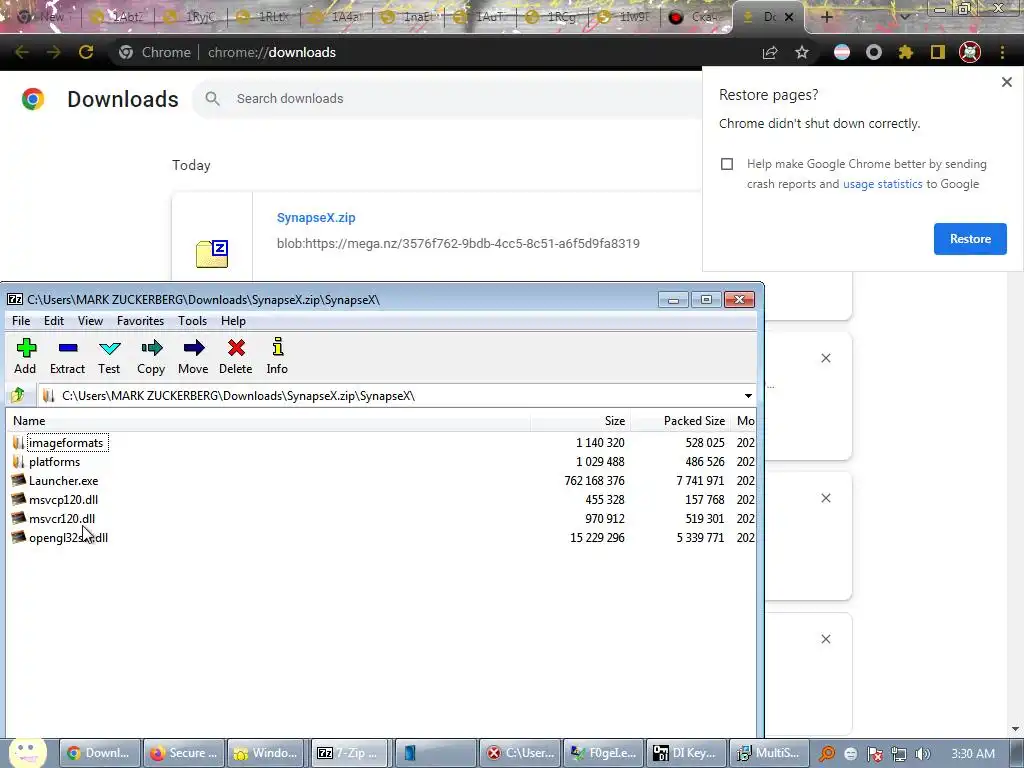Switch to the 7-Zip taskbar button

(351, 753)
